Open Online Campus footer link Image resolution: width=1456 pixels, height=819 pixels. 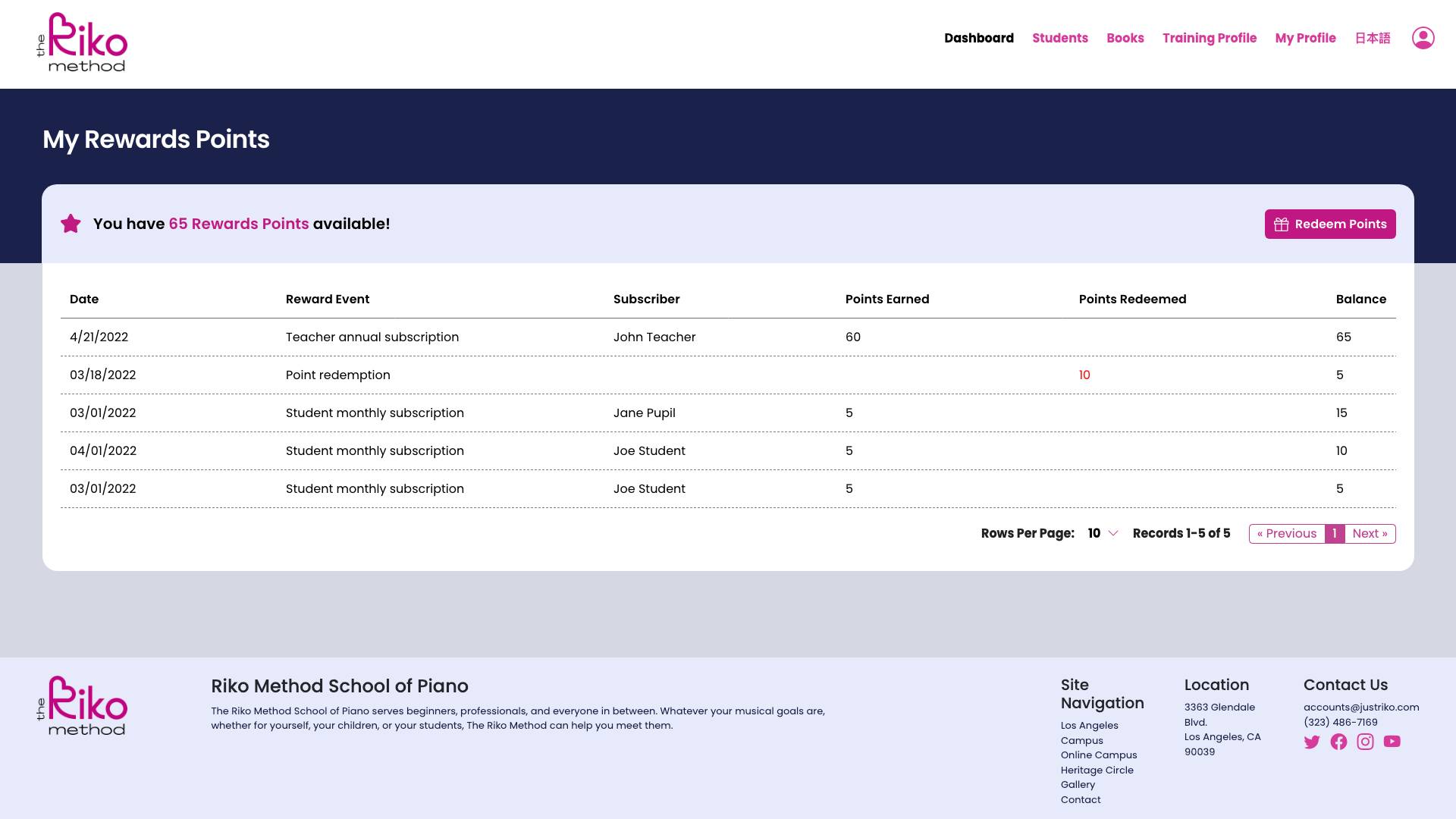tap(1098, 755)
